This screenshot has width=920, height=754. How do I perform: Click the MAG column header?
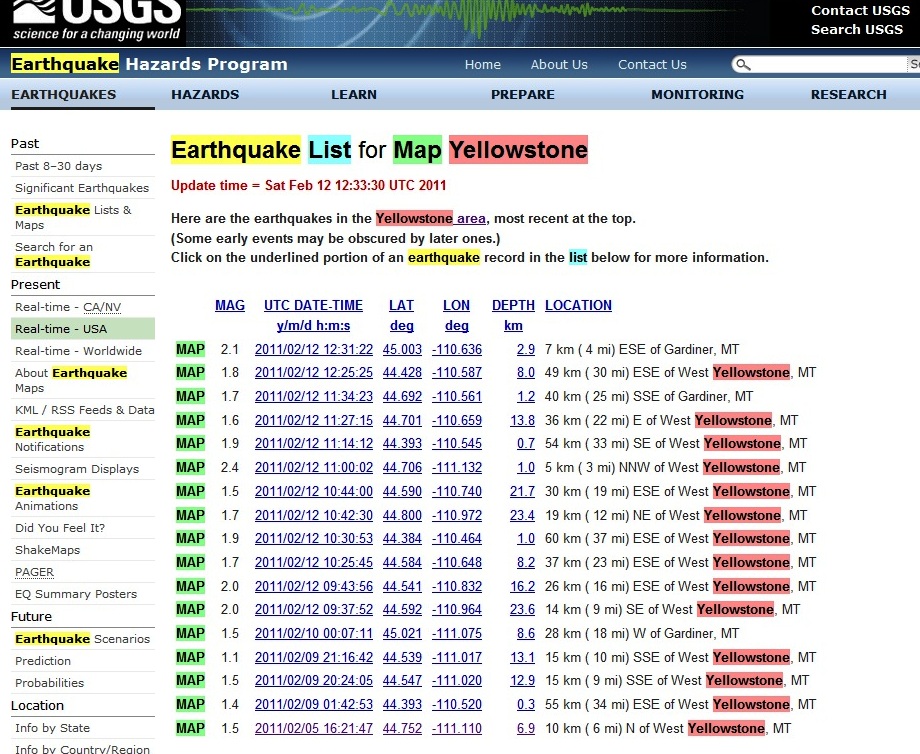pyautogui.click(x=230, y=306)
